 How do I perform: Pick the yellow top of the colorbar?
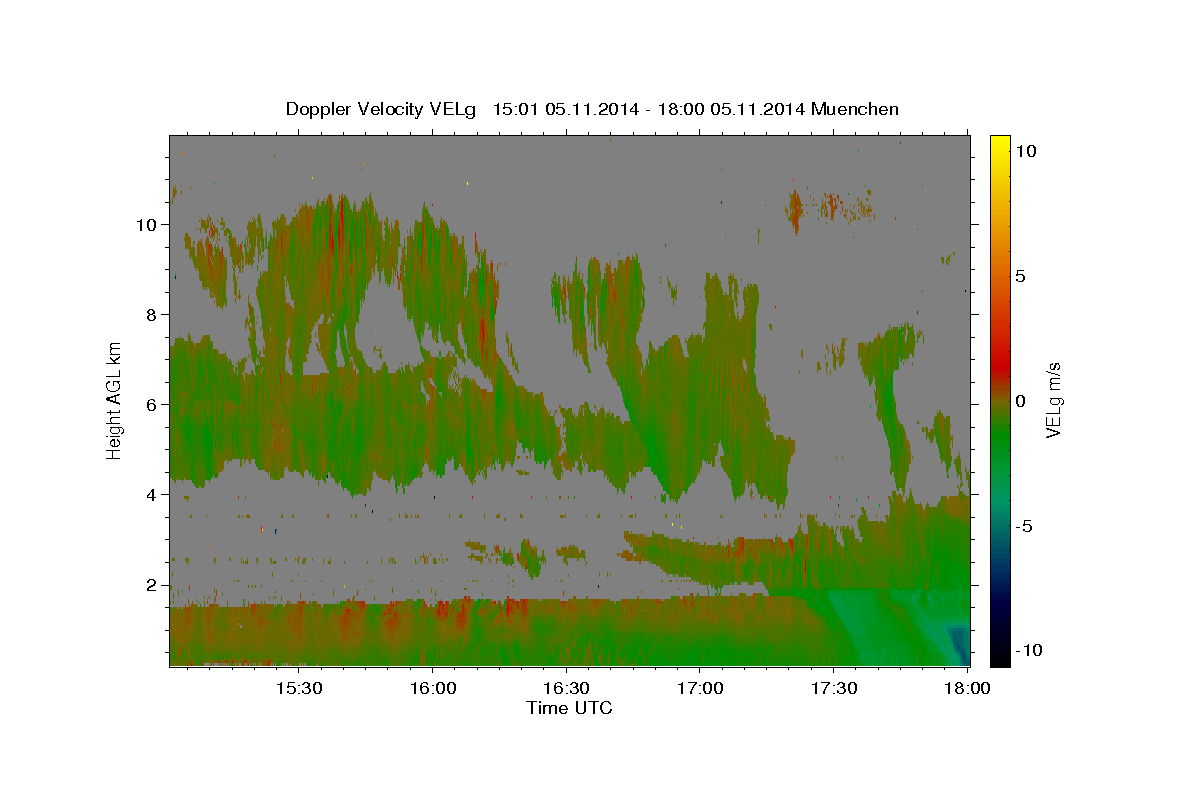1000,142
